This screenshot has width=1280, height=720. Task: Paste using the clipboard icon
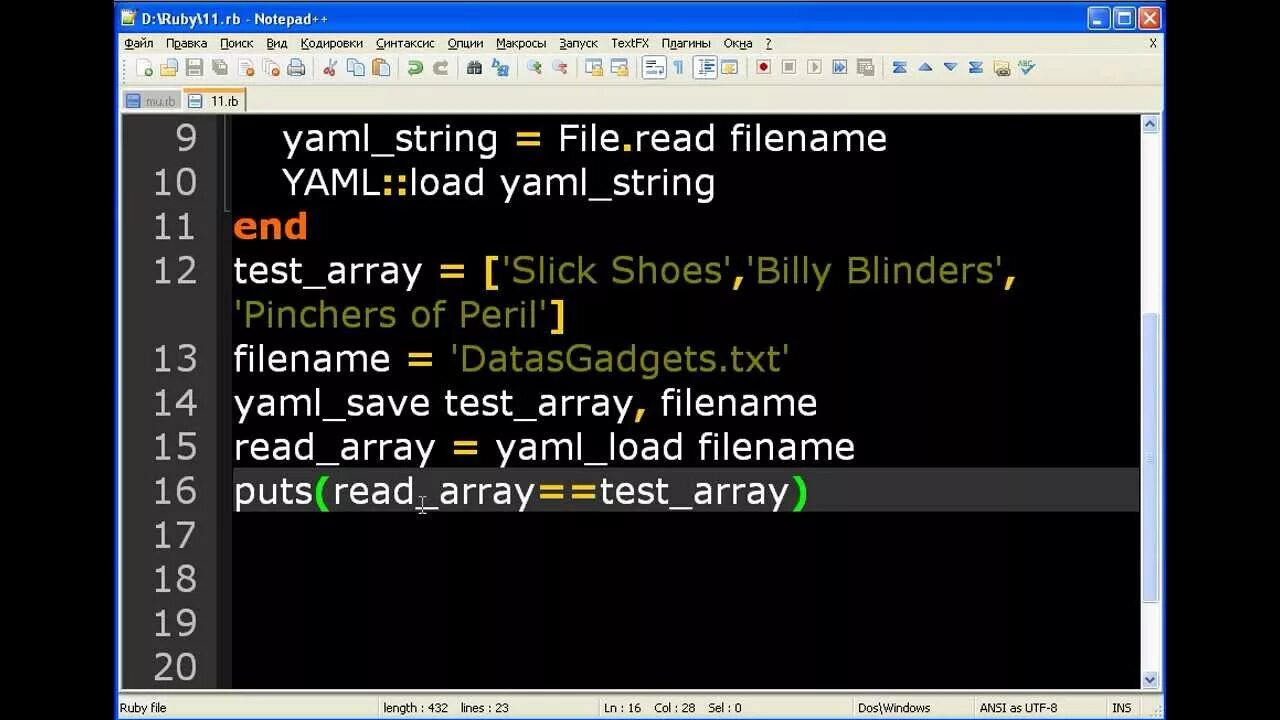[381, 68]
